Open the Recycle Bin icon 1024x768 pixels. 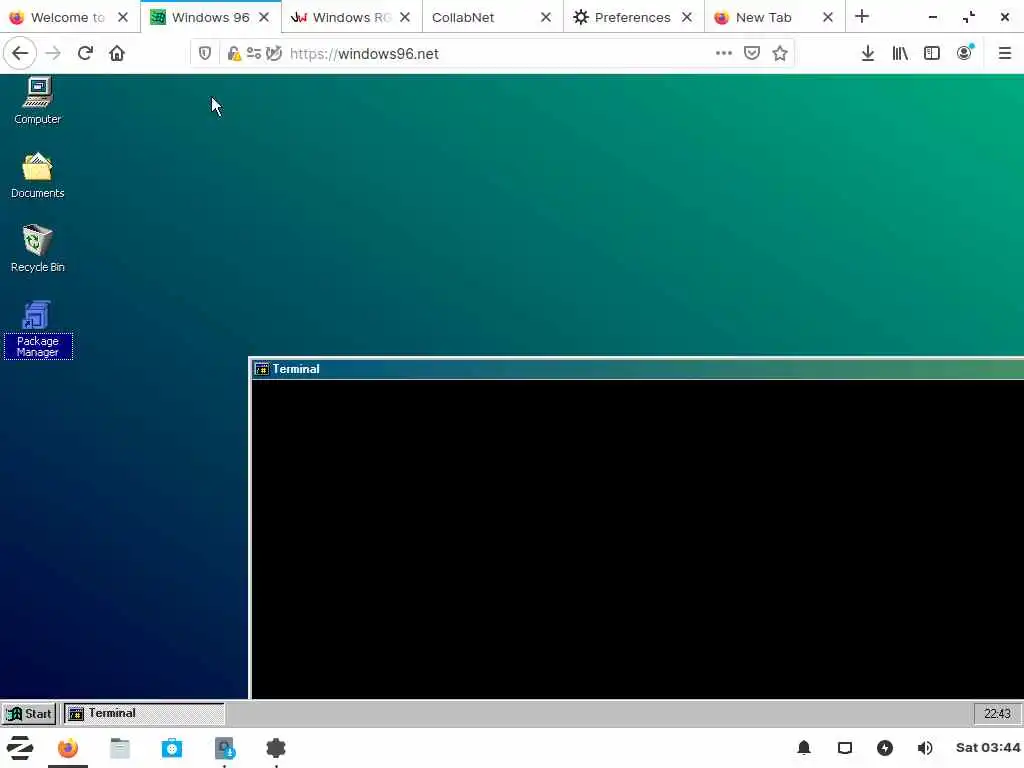pyautogui.click(x=37, y=249)
